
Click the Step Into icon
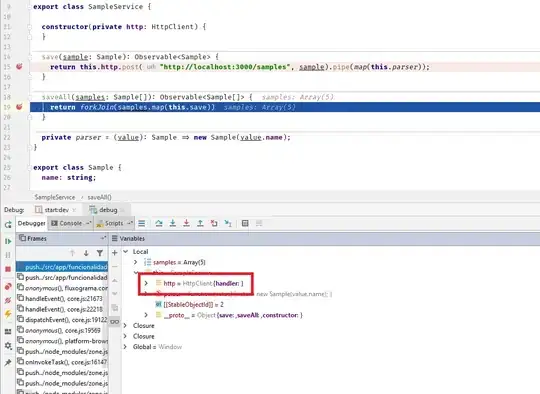click(x=173, y=223)
